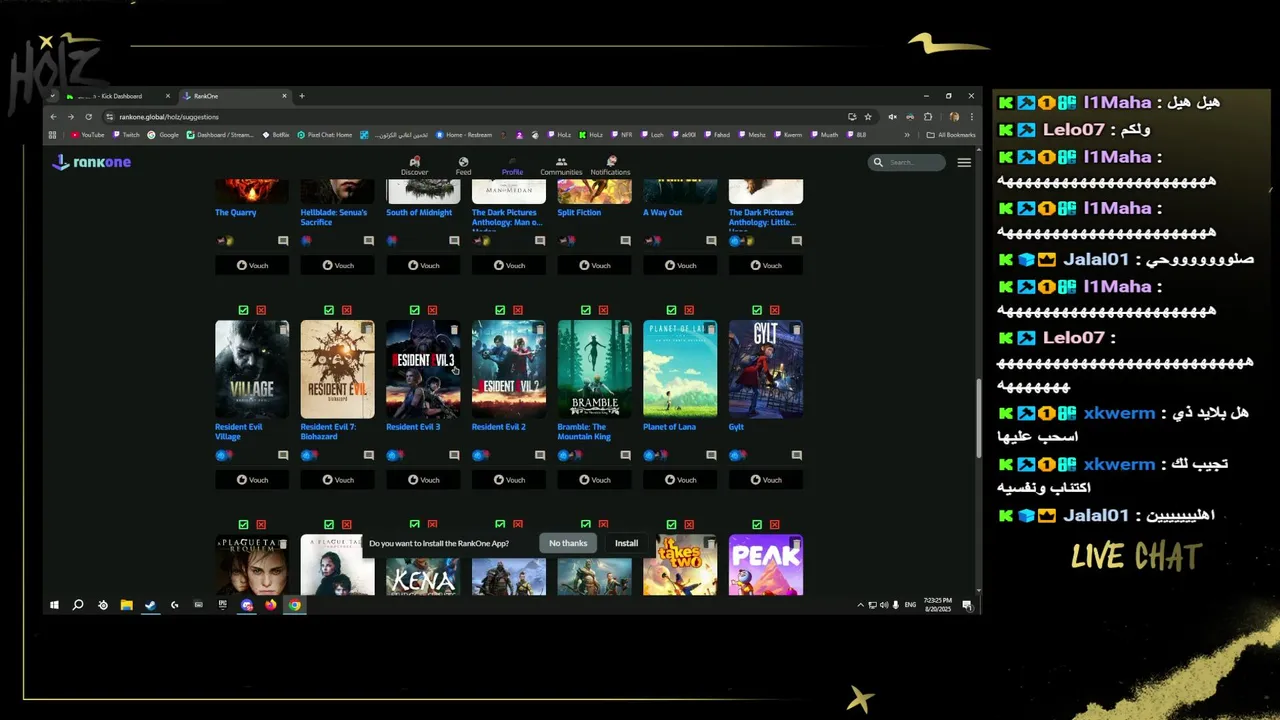Open Chrome three-dot menu
This screenshot has width=1280, height=720.
click(971, 116)
